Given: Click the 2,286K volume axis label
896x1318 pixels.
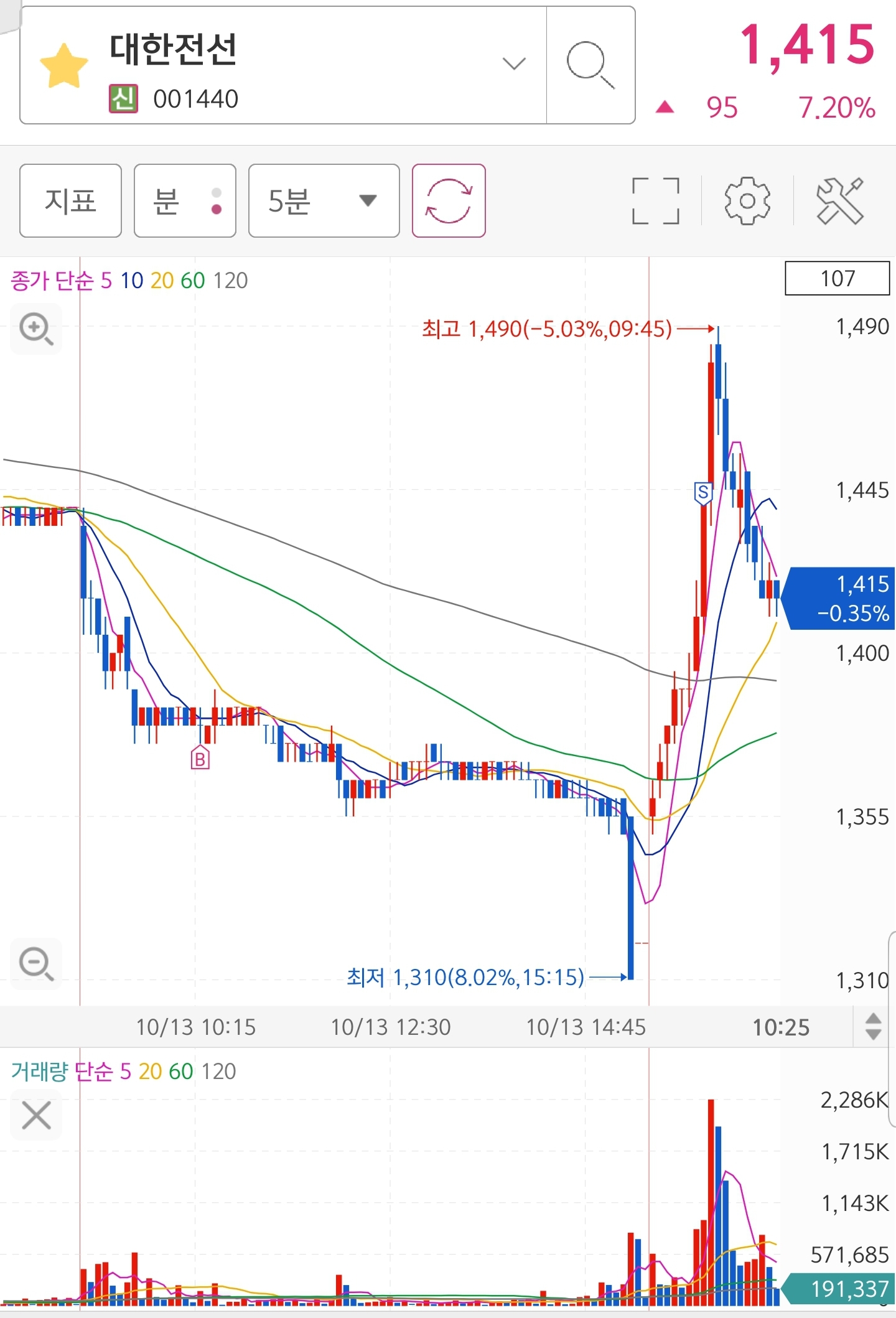Looking at the screenshot, I should pyautogui.click(x=854, y=1100).
